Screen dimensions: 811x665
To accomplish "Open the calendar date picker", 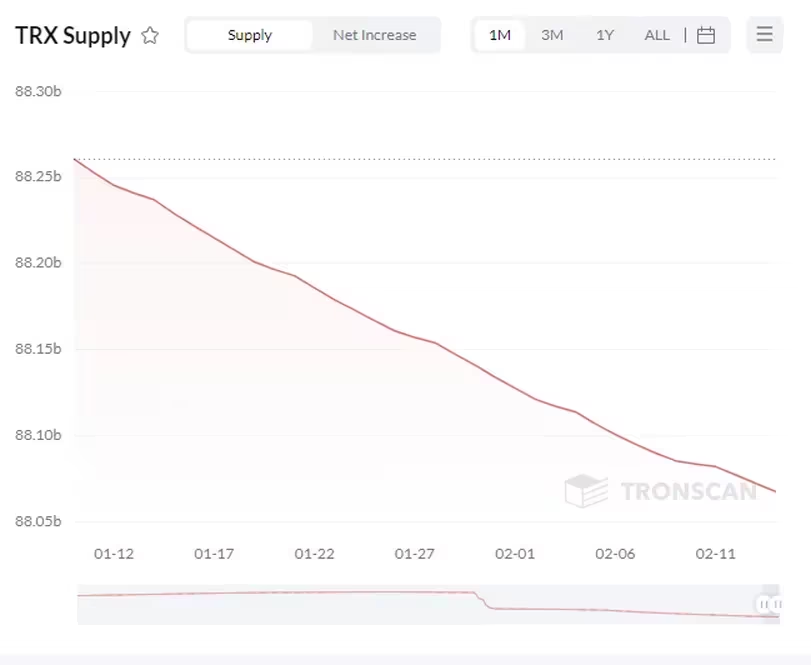I will 707,34.
